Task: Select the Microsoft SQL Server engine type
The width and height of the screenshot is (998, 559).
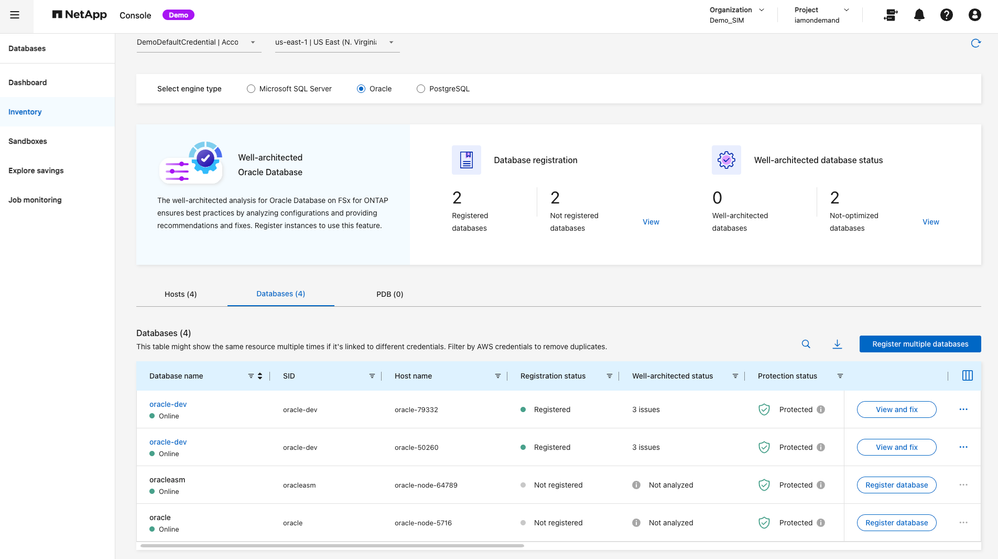Action: point(251,89)
